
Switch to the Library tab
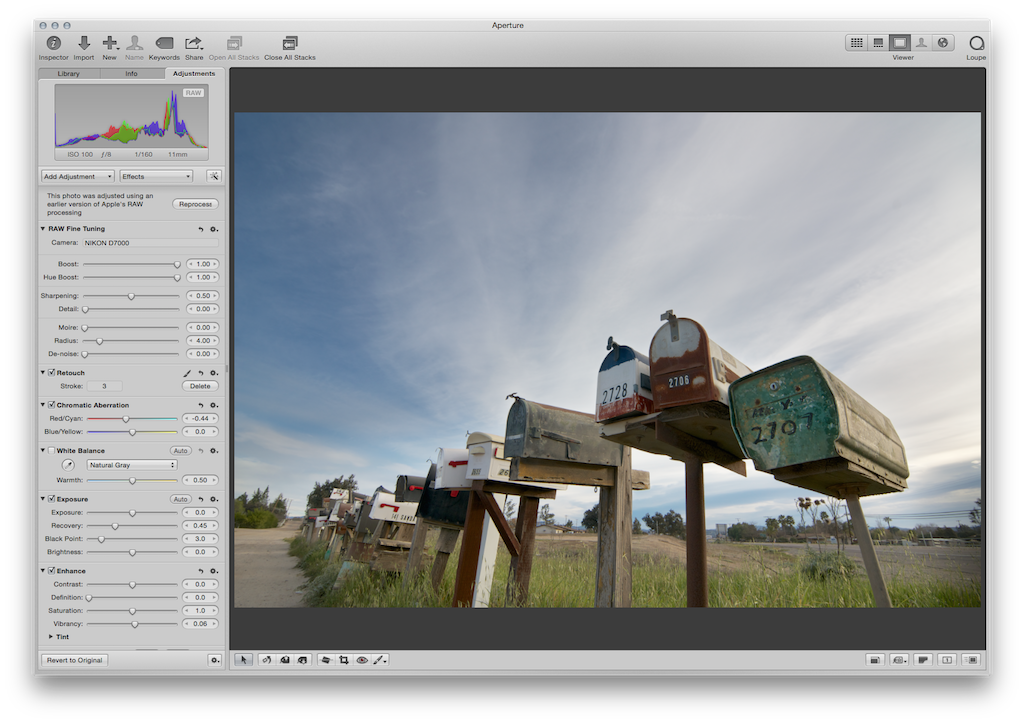(69, 74)
